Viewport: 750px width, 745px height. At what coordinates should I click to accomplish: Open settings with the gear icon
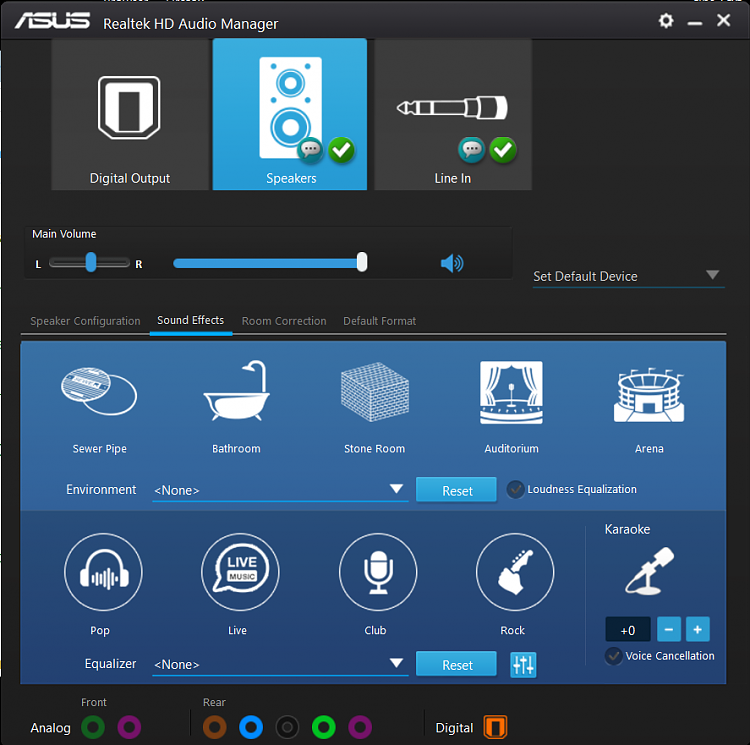666,21
